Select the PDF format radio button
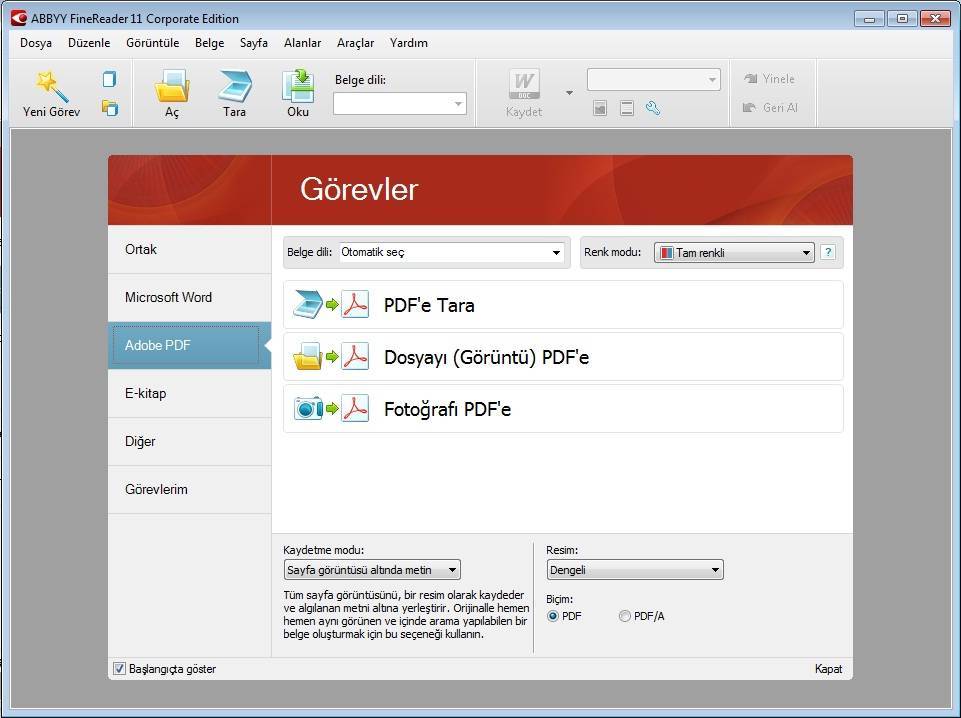The width and height of the screenshot is (961, 718). pos(553,616)
